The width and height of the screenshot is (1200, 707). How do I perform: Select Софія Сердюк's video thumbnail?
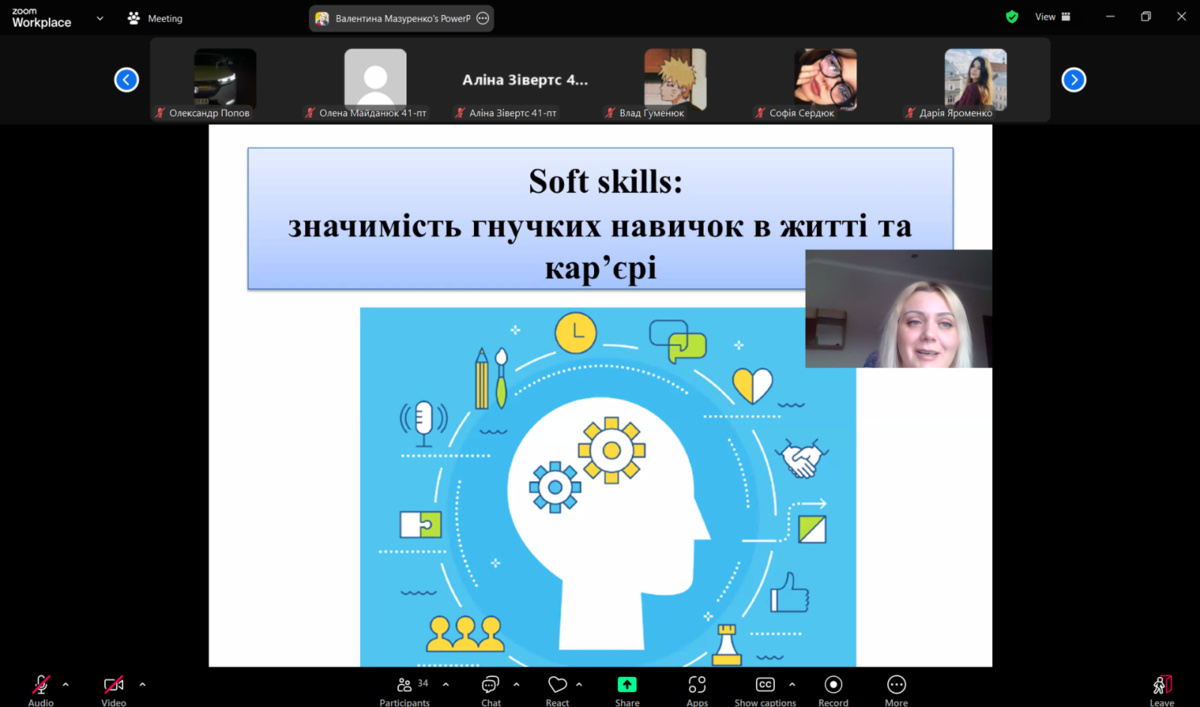[x=825, y=79]
